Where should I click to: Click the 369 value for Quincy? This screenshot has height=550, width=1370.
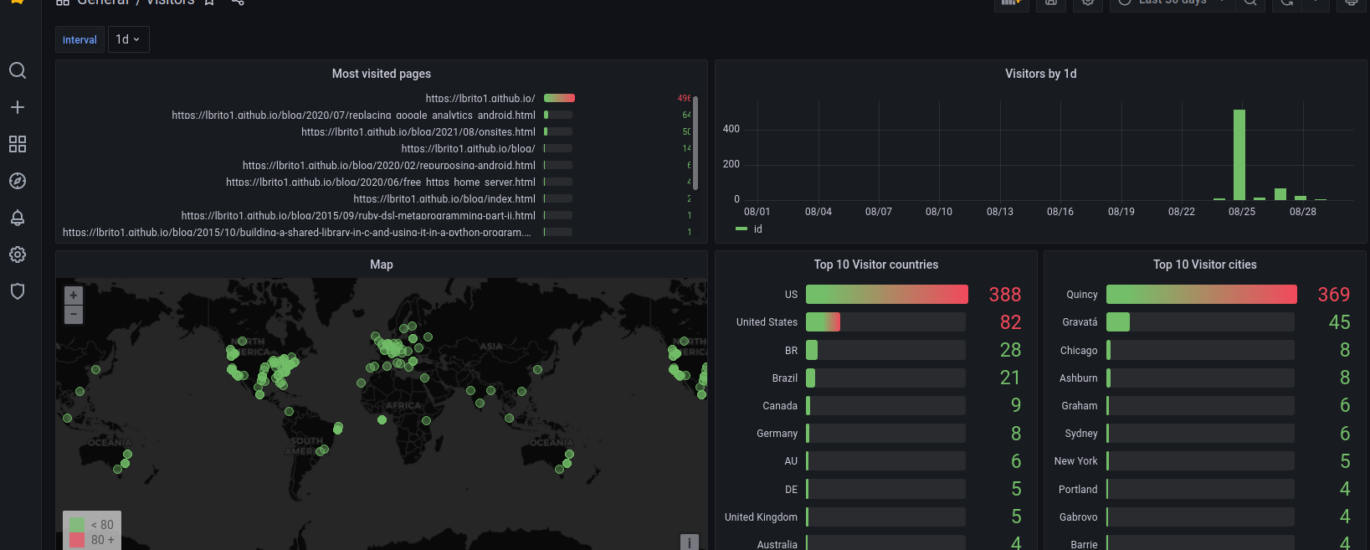pos(1334,294)
